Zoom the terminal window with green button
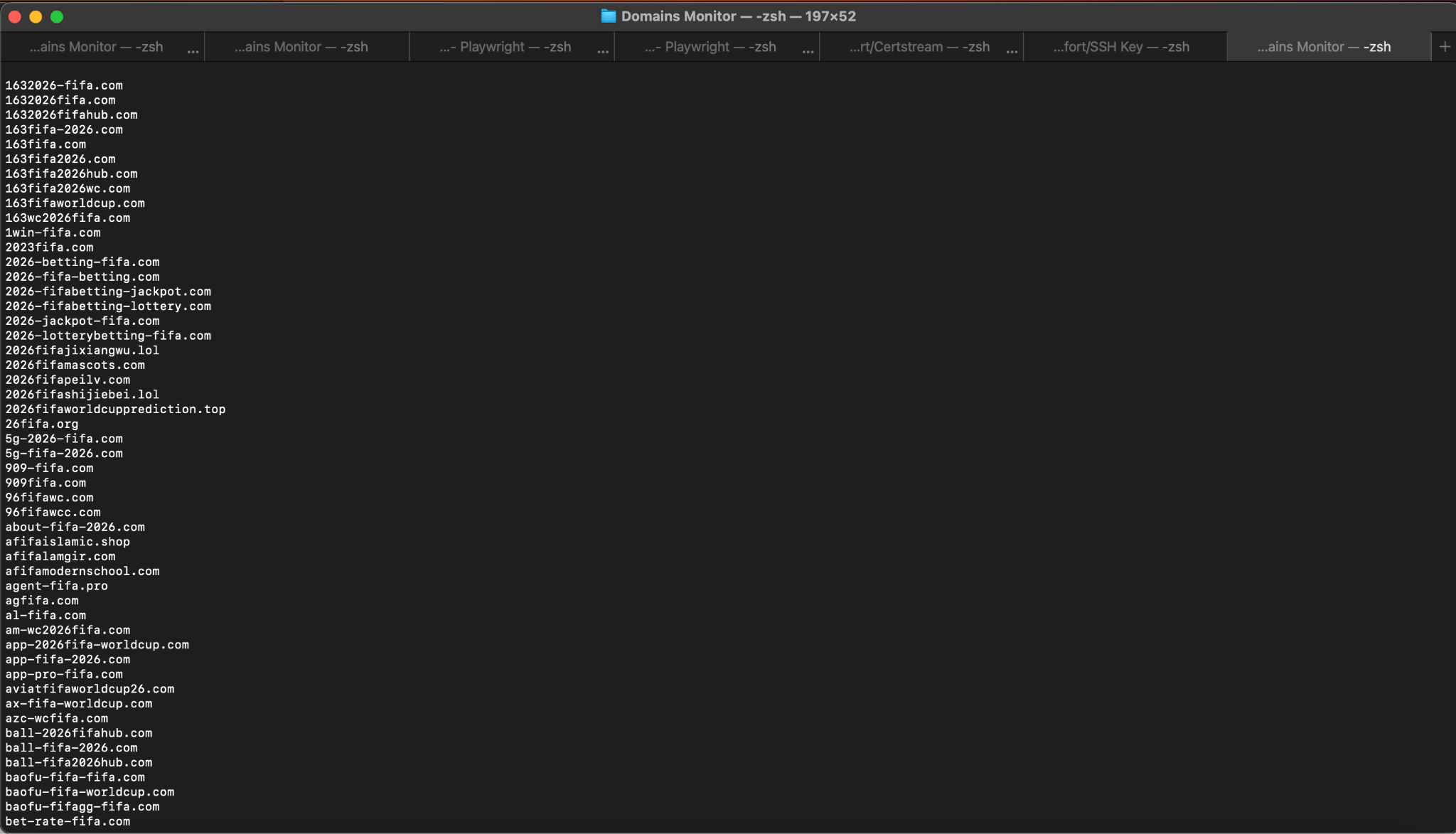1456x834 pixels. (x=57, y=16)
